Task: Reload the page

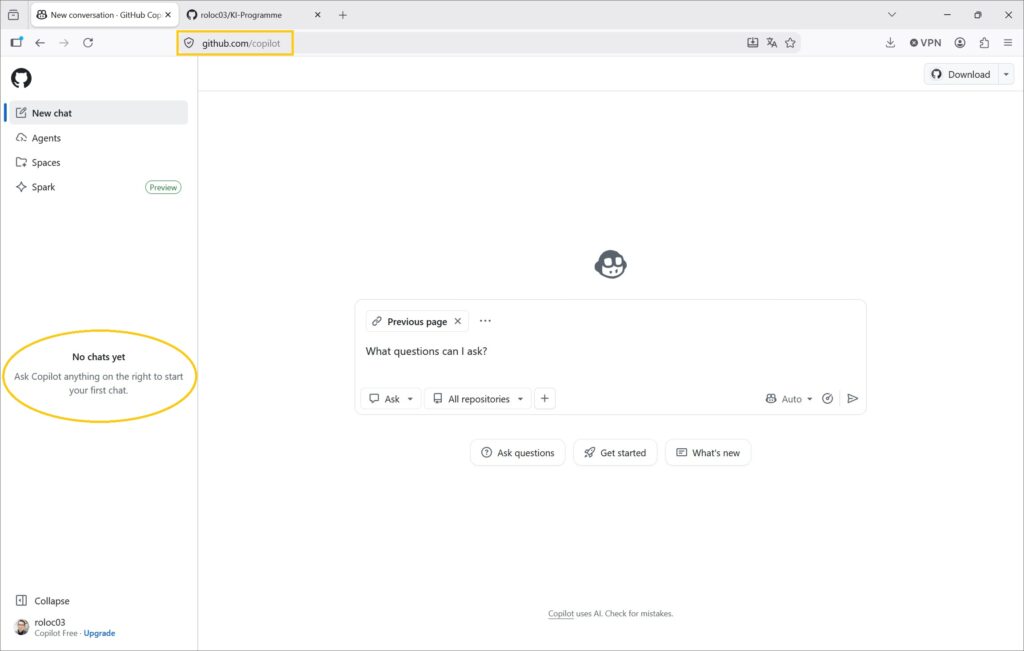Action: click(88, 42)
